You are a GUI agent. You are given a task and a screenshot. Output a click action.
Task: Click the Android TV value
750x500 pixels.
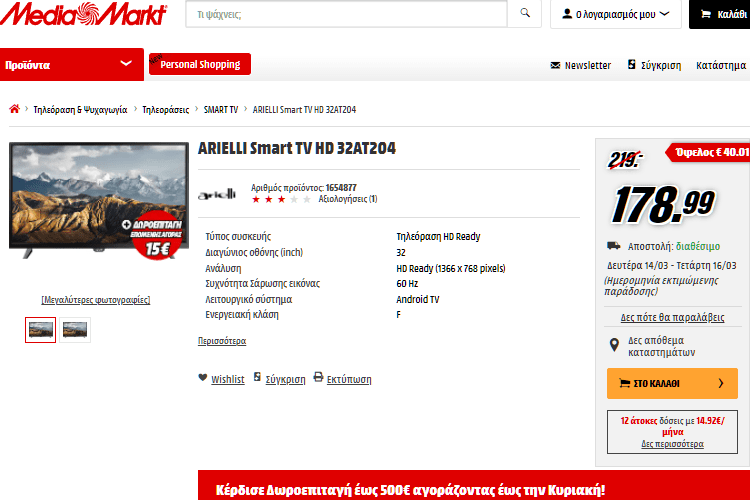[x=418, y=300]
